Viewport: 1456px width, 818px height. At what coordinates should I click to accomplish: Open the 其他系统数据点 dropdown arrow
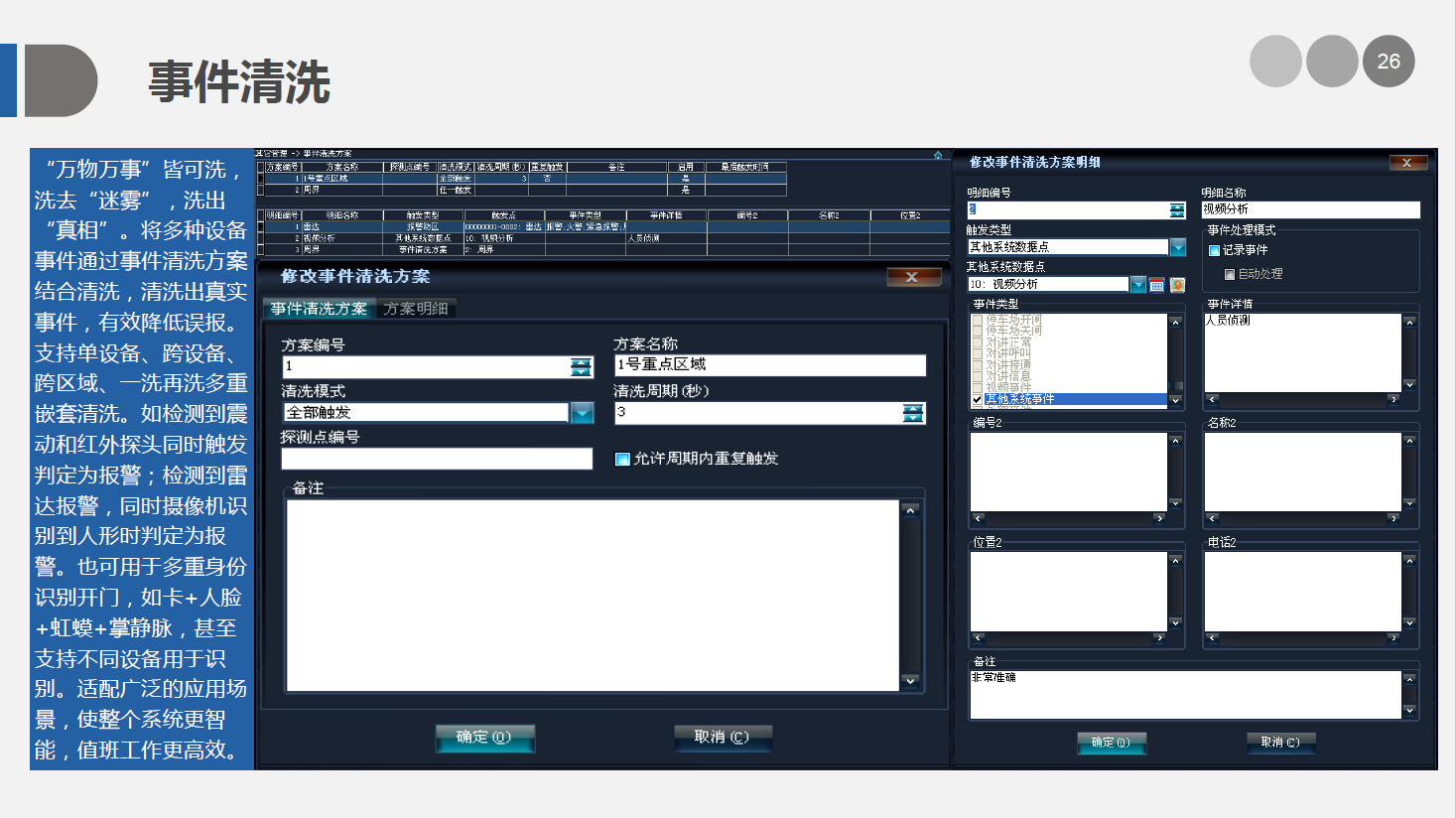[1138, 285]
